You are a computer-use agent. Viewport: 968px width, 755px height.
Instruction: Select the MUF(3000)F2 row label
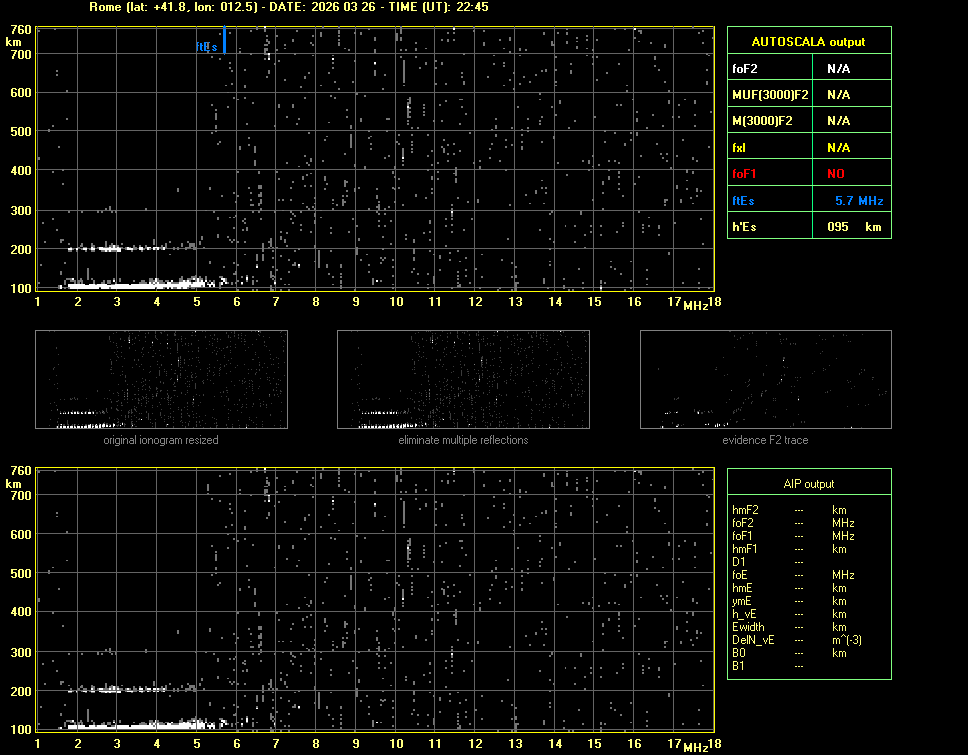(770, 94)
